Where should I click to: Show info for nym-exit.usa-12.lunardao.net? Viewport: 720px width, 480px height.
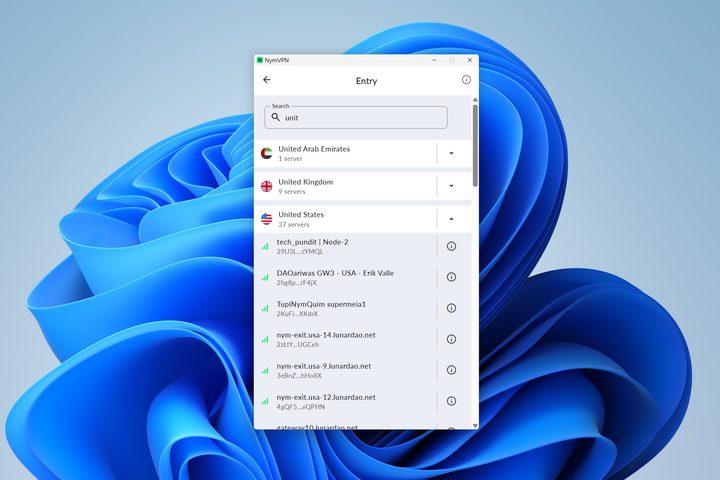coord(451,401)
